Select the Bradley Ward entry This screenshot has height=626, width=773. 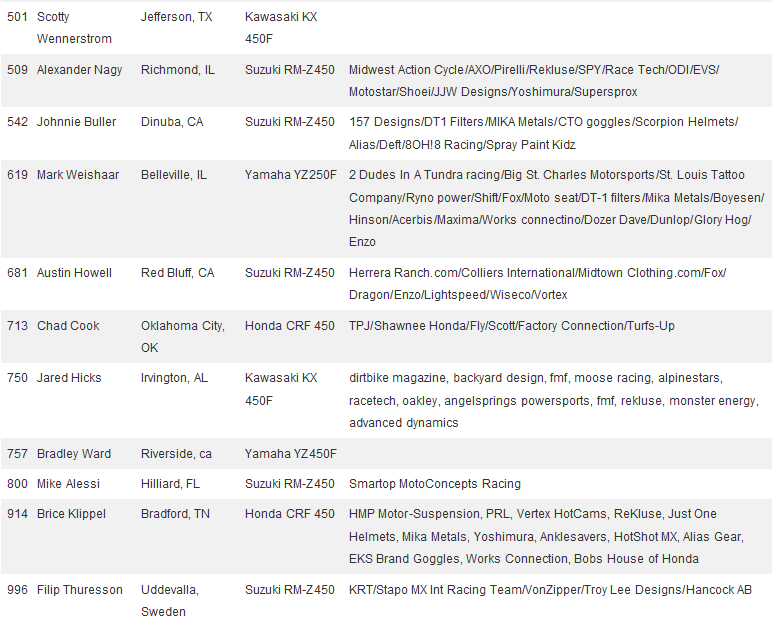(x=74, y=454)
